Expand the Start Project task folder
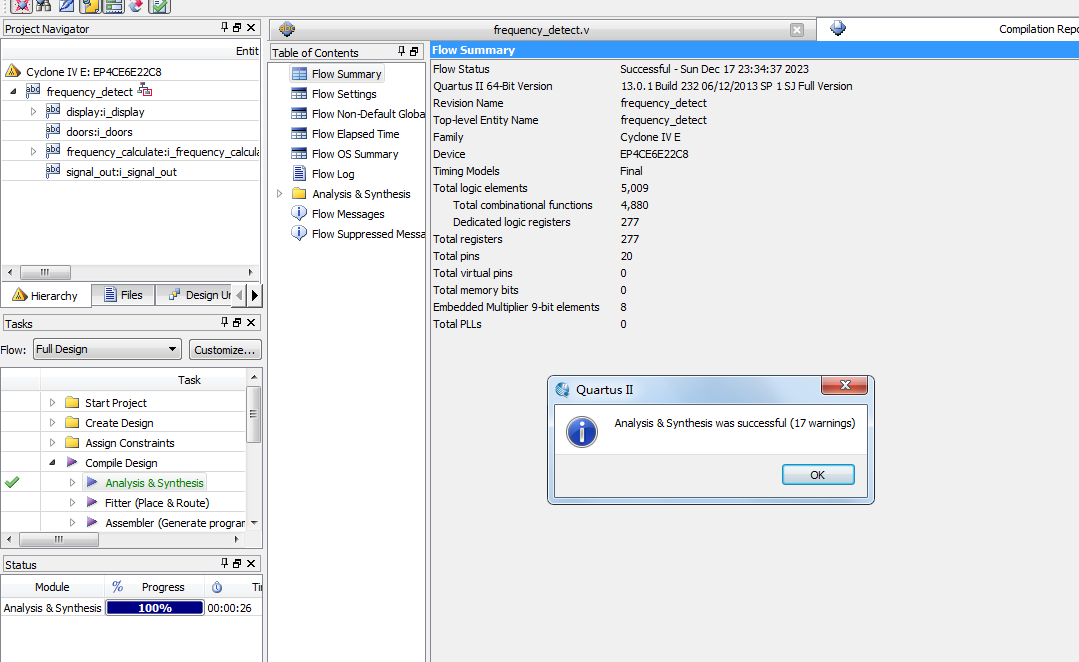 tap(53, 403)
